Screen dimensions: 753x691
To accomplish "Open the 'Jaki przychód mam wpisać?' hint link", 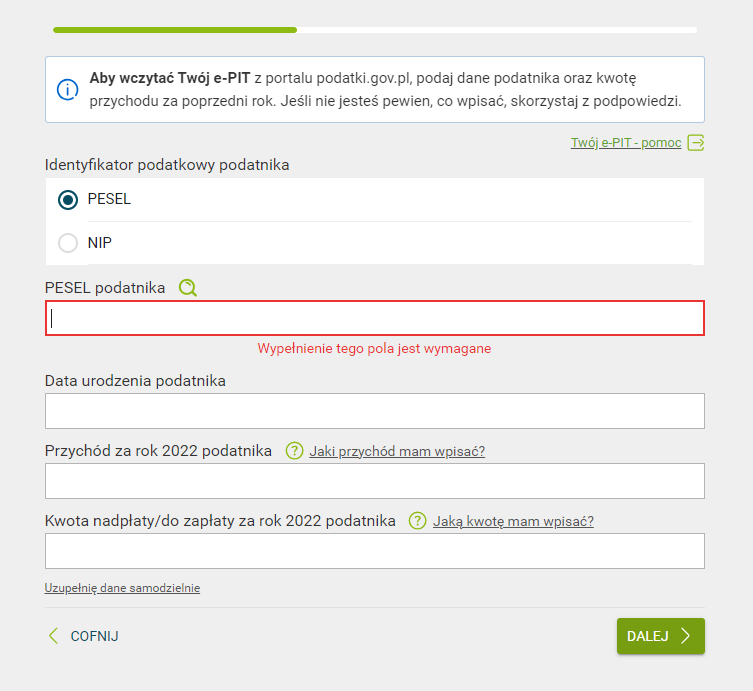I will tap(397, 451).
